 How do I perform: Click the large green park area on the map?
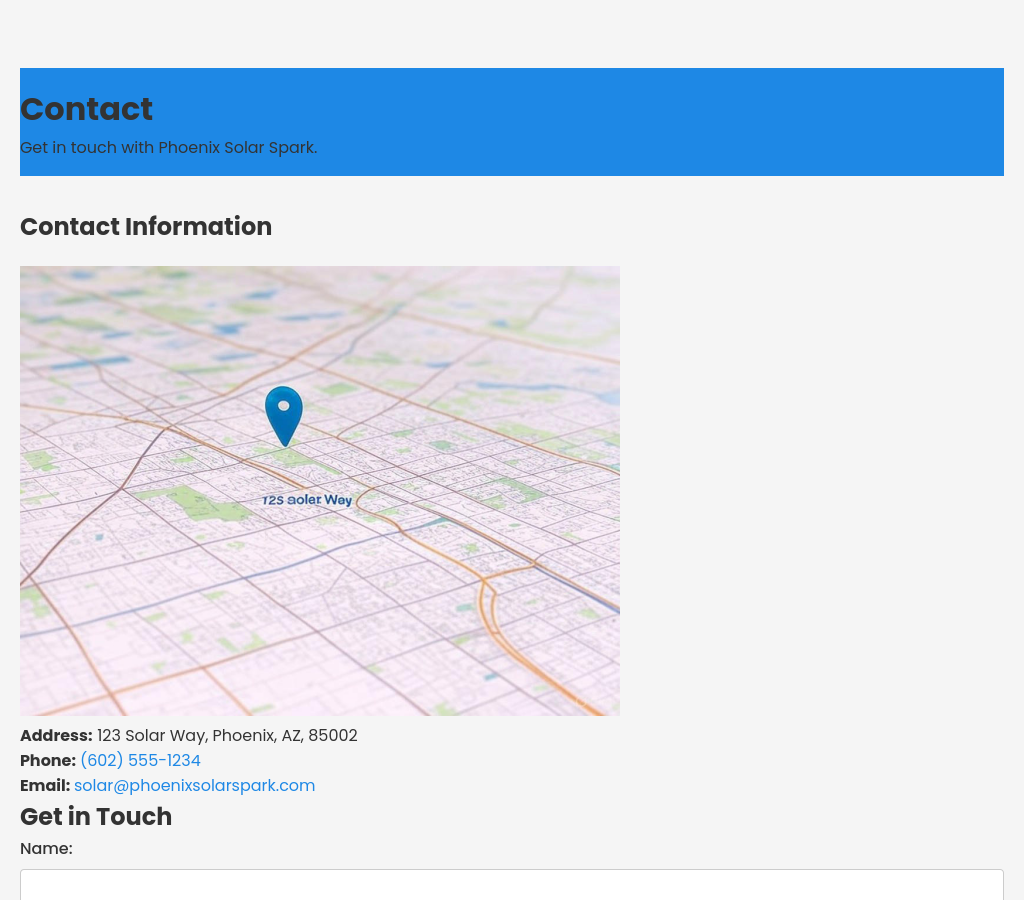point(195,501)
